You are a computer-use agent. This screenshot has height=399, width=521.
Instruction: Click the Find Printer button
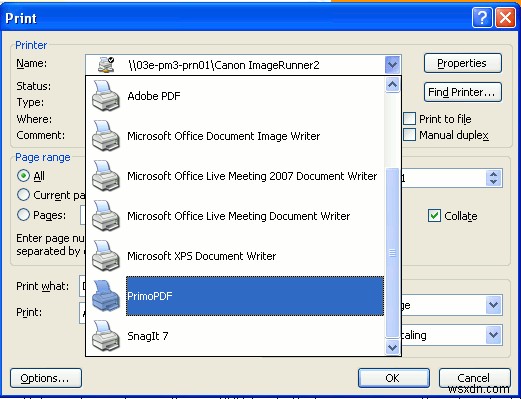click(x=463, y=92)
